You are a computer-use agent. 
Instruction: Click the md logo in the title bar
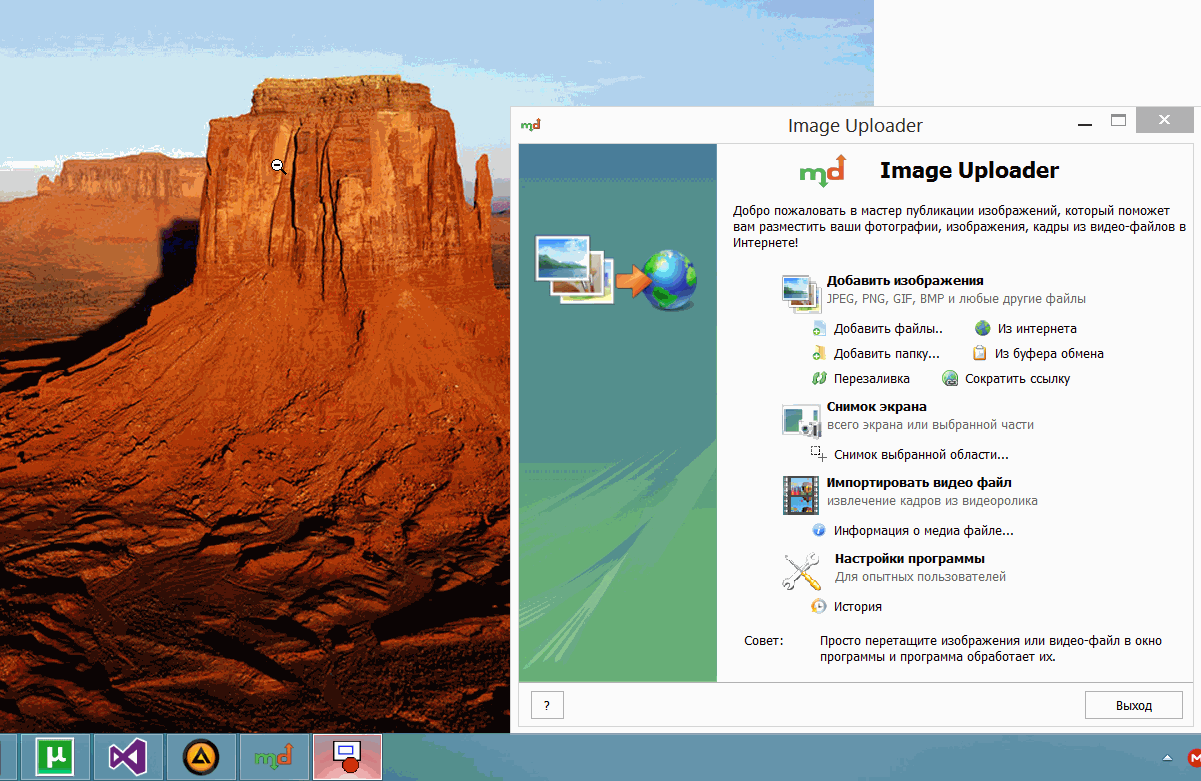pyautogui.click(x=531, y=125)
